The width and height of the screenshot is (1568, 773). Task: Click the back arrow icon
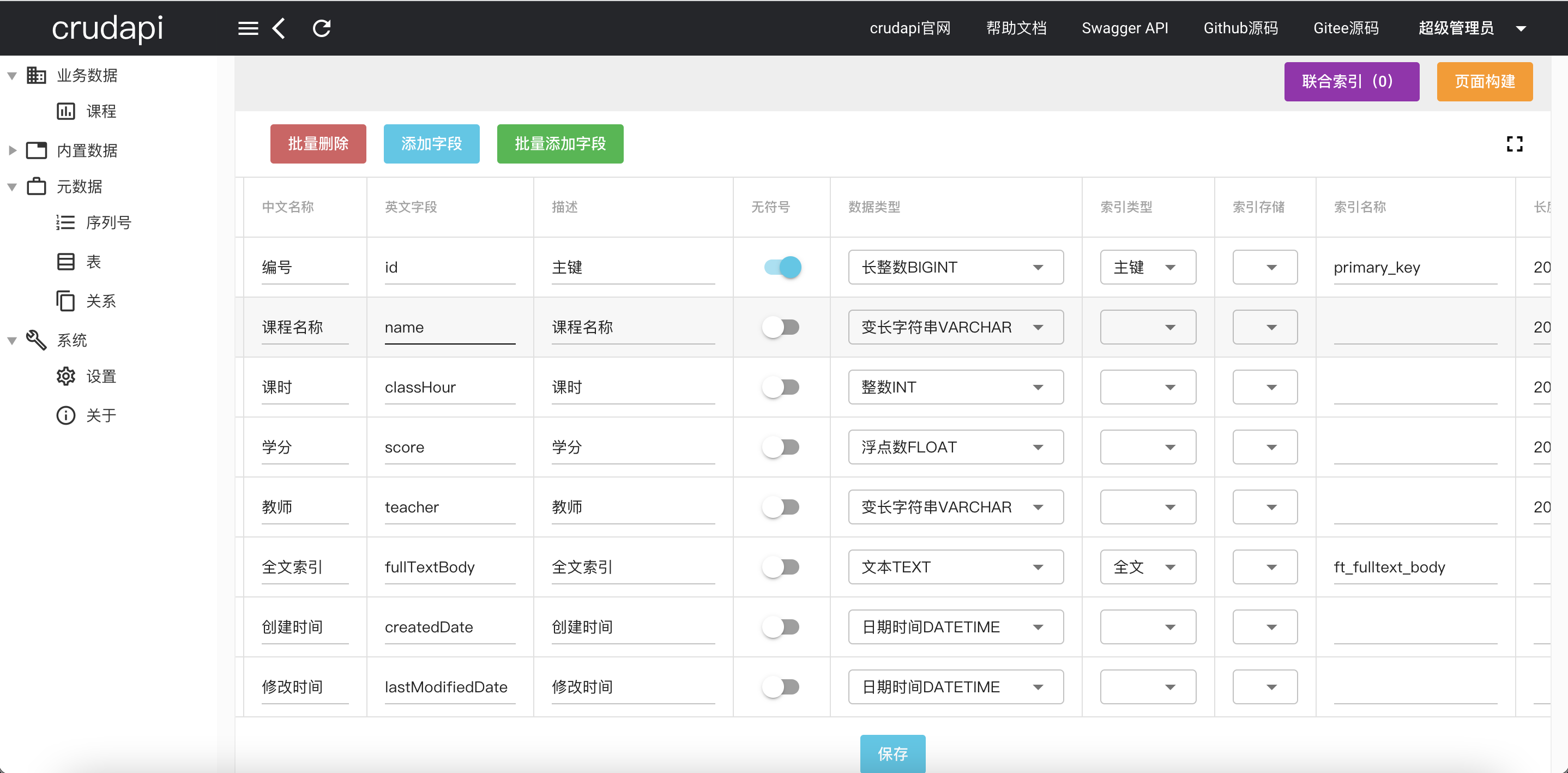tap(279, 28)
